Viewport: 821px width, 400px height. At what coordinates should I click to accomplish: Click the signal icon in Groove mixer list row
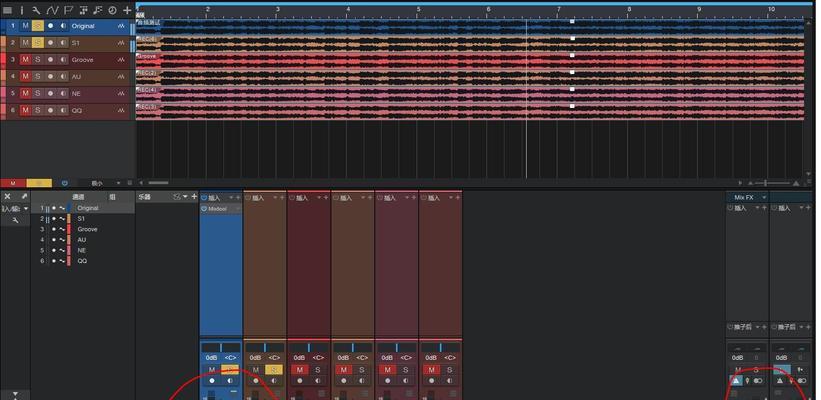pyautogui.click(x=62, y=229)
